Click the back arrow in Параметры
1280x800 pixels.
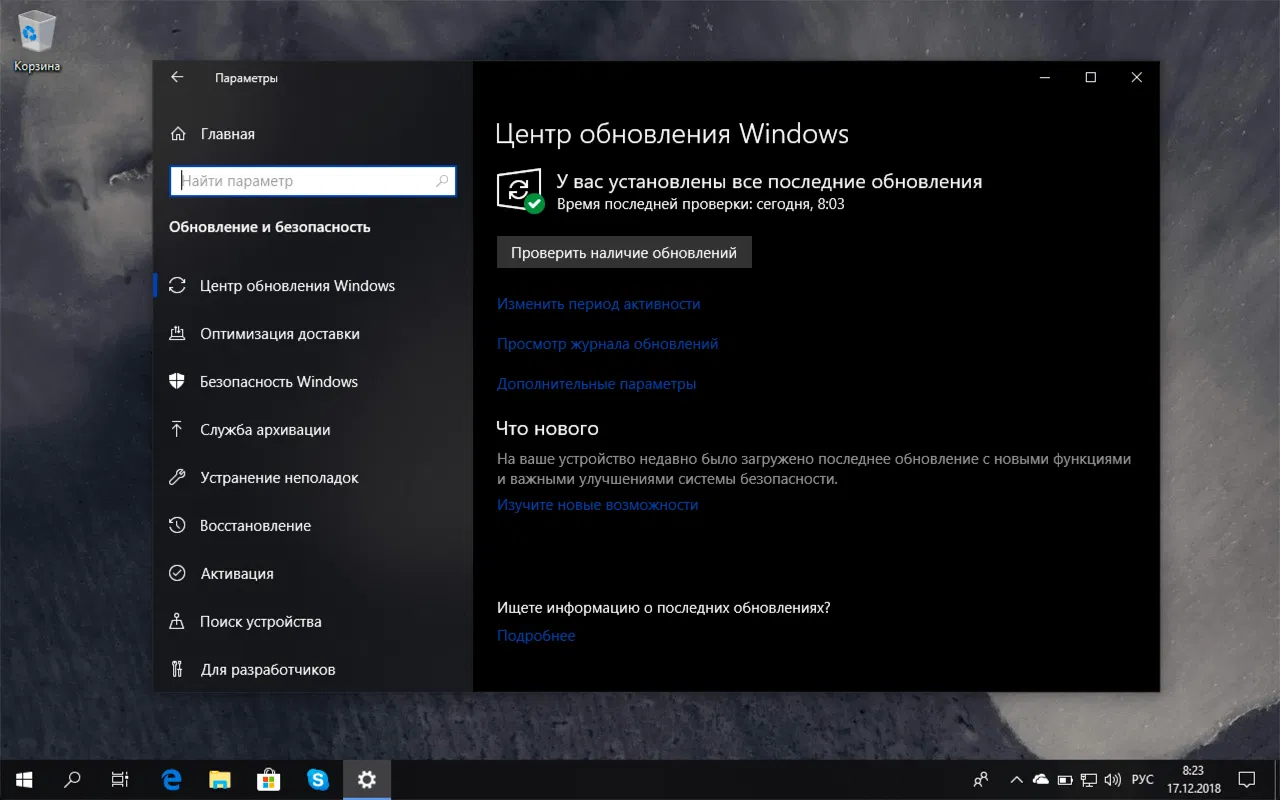click(x=177, y=77)
